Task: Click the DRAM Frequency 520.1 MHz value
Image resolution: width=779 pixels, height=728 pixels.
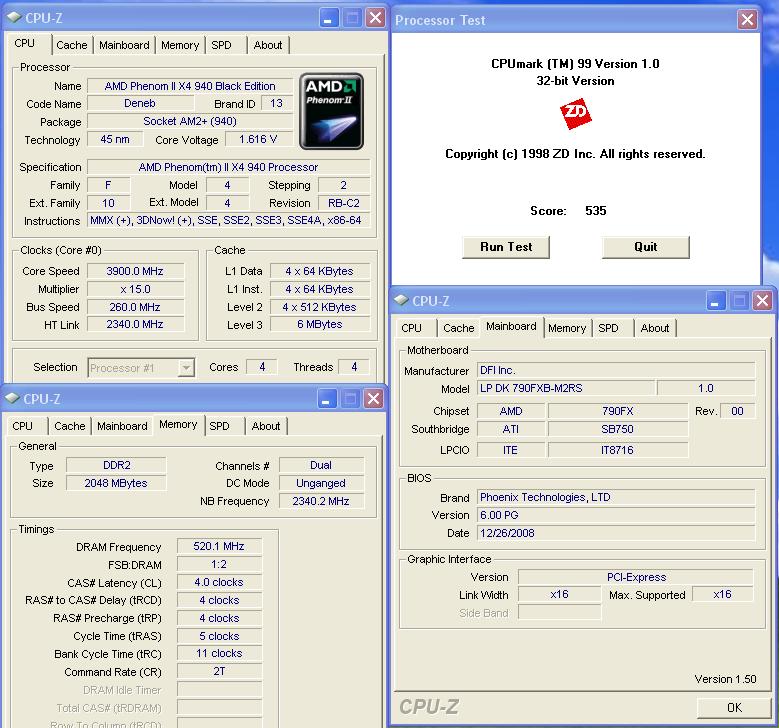Action: point(219,547)
